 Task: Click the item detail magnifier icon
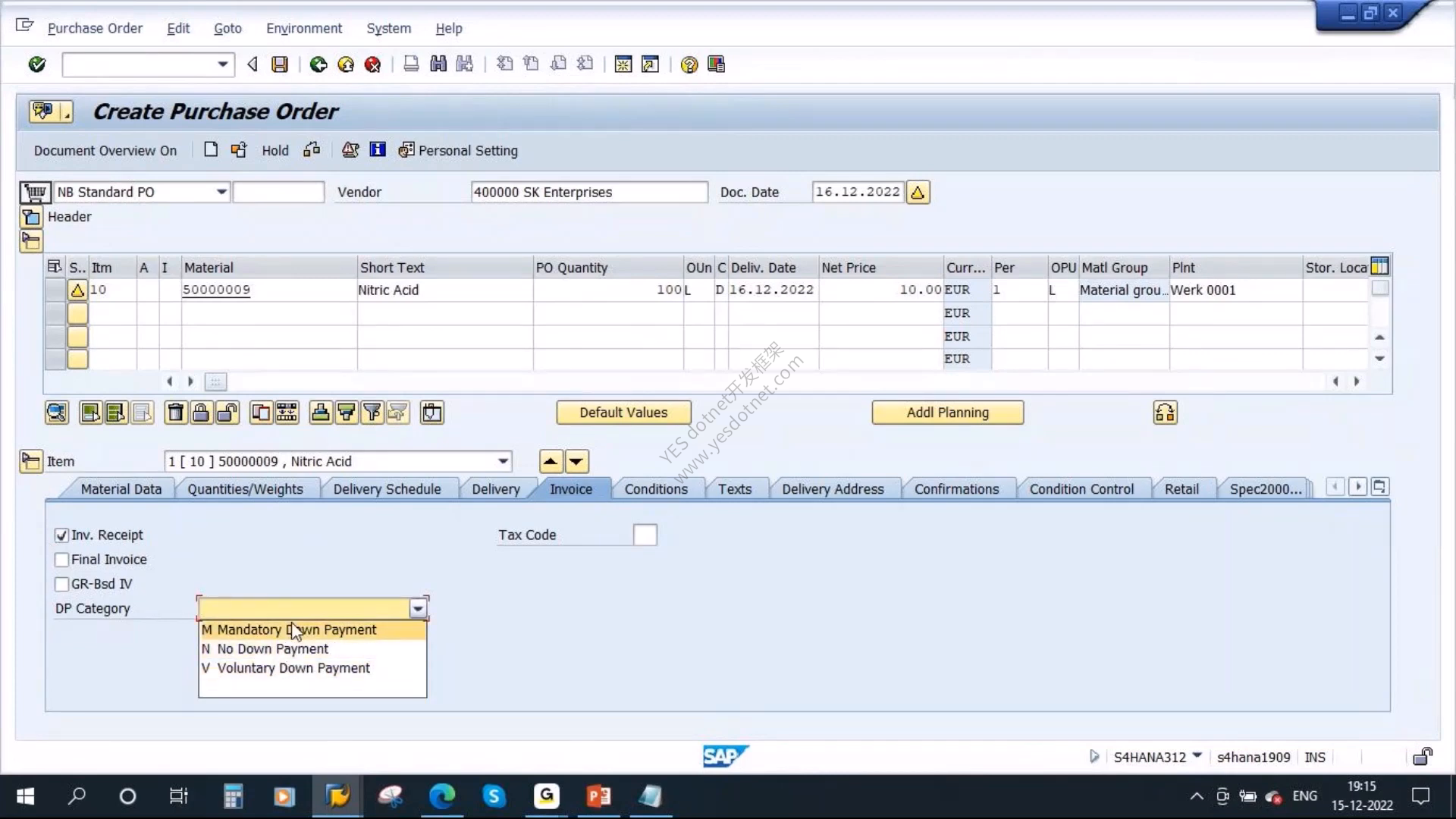pos(57,413)
